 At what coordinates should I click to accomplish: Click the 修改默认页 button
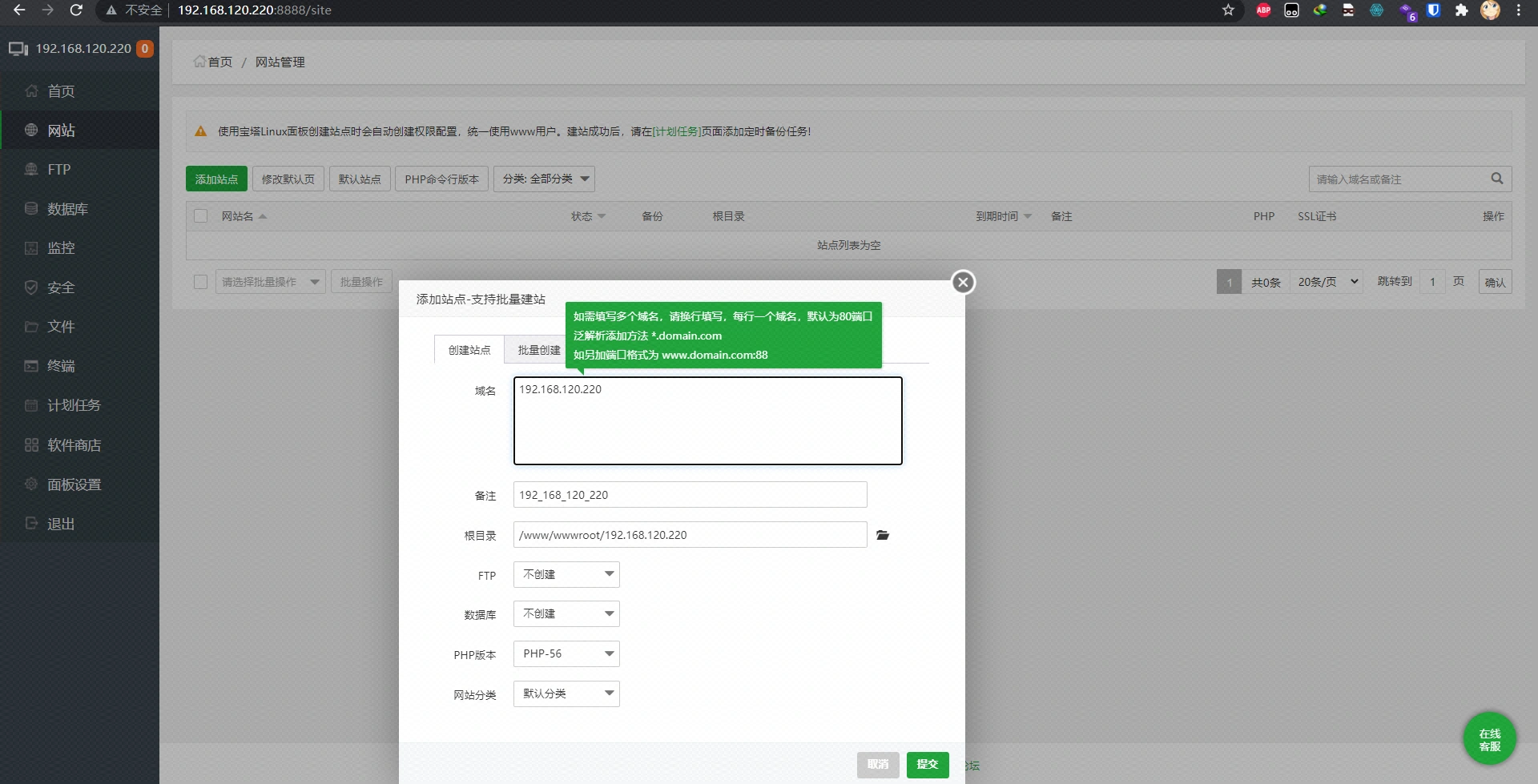(x=288, y=179)
